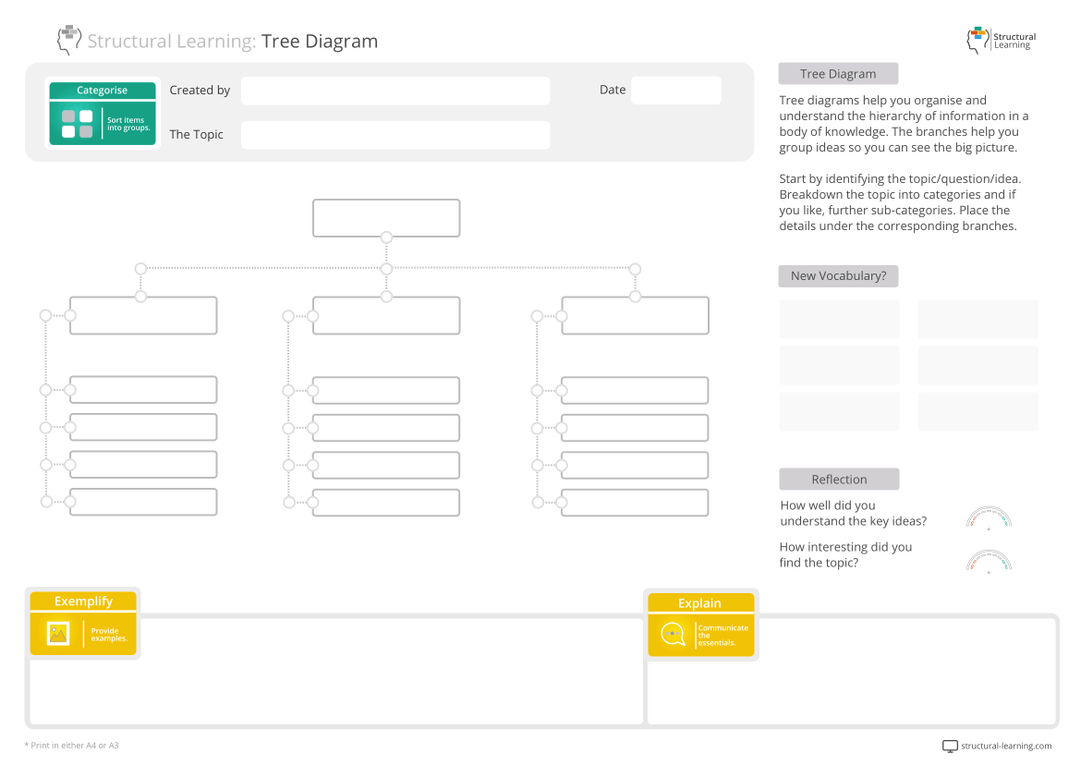Image resolution: width=1080 pixels, height=764 pixels.
Task: Click the picture icon on the Exemplify badge
Action: (x=57, y=633)
